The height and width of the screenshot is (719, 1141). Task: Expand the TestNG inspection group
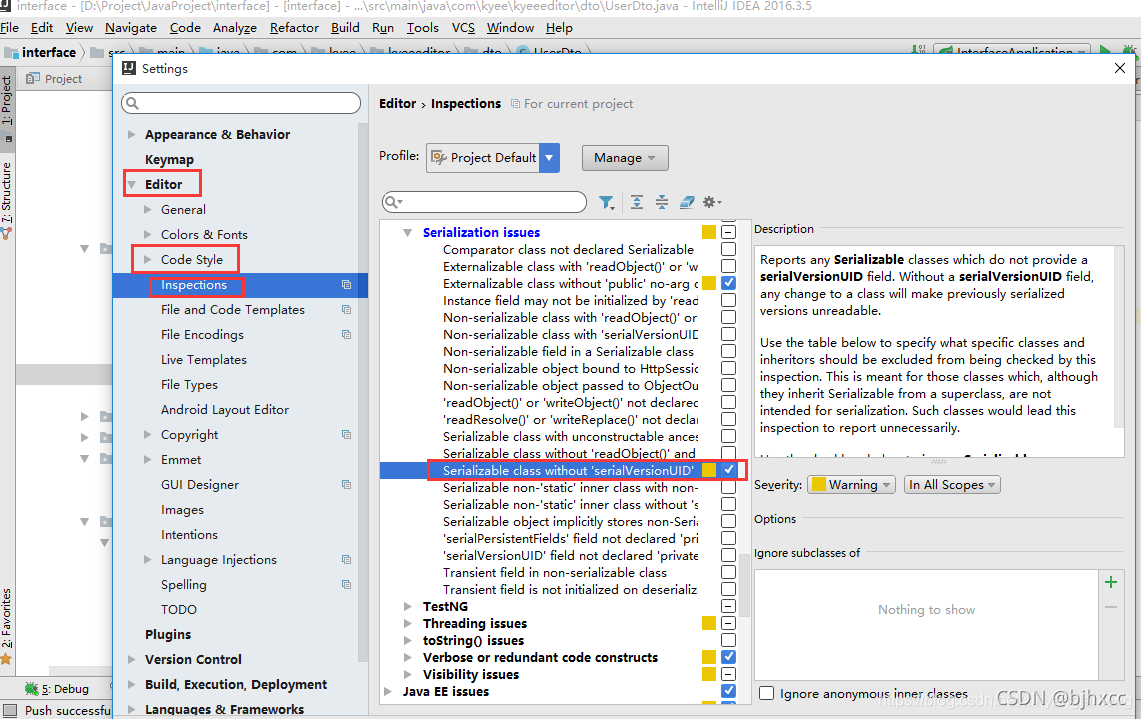click(408, 606)
